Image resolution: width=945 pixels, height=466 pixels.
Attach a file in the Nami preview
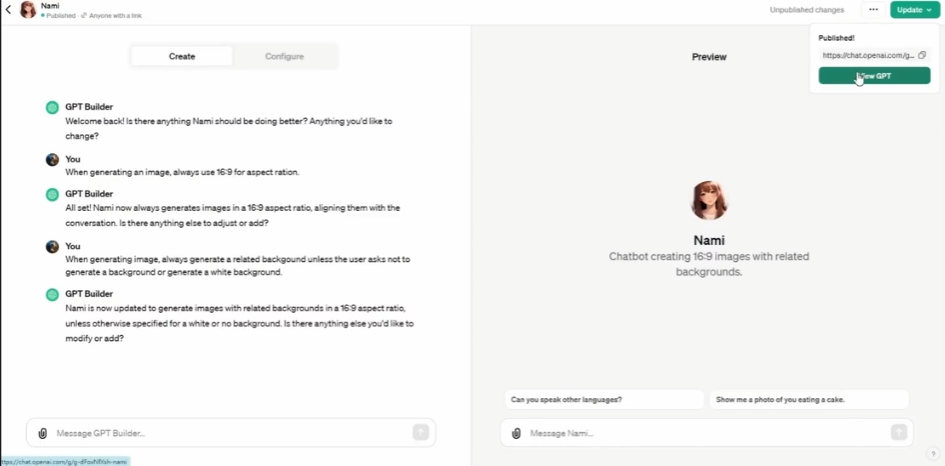(x=516, y=433)
